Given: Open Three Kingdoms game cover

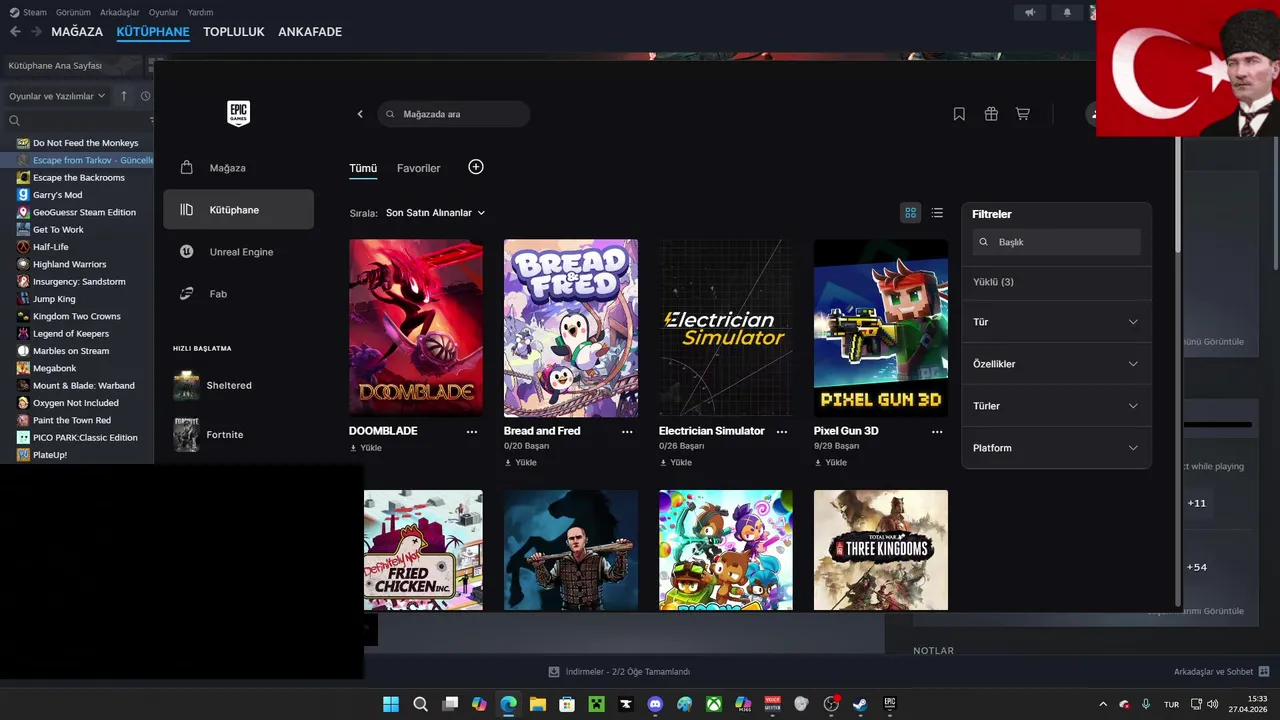Looking at the screenshot, I should click(x=881, y=550).
